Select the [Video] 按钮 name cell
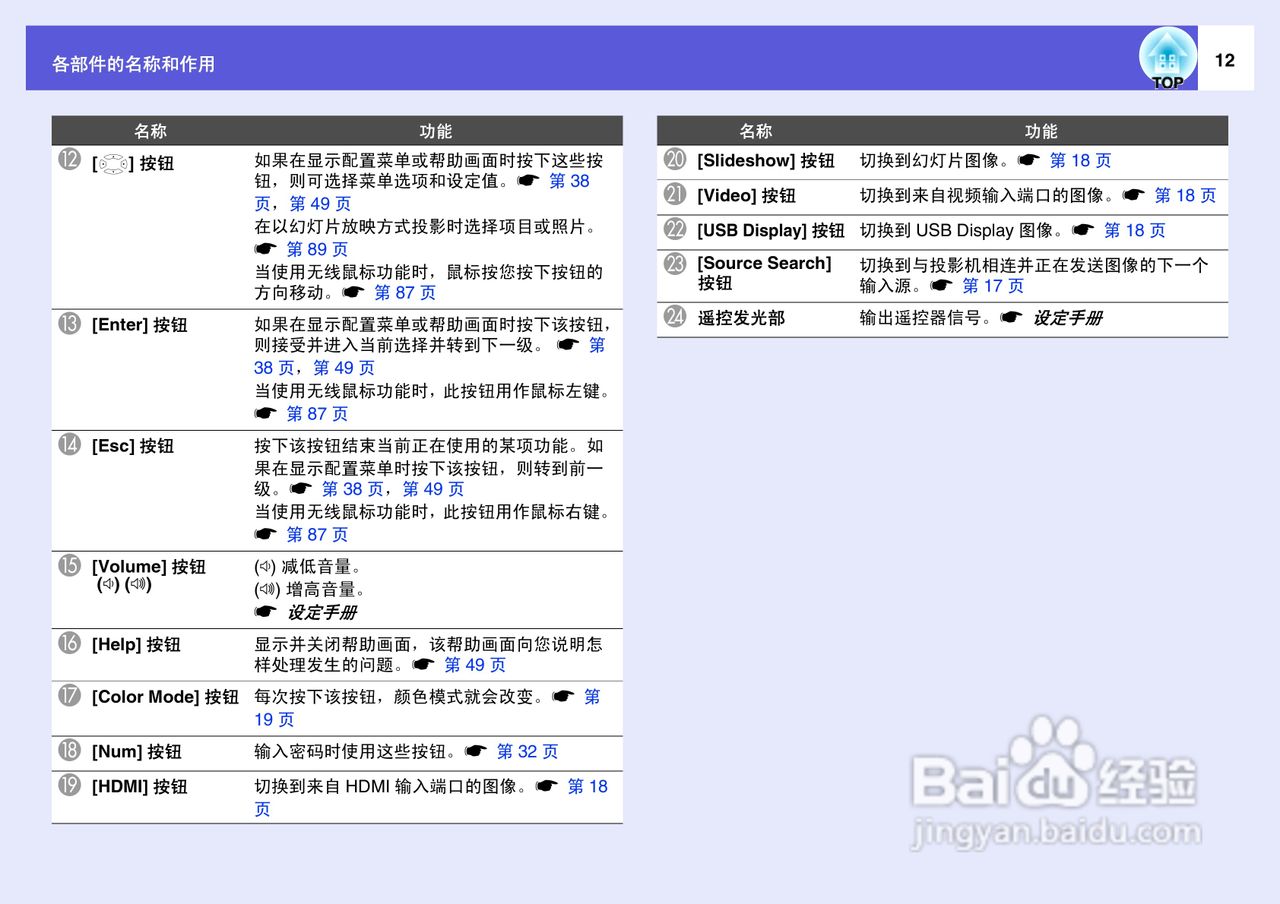Screen dimensions: 1280x904 (746, 195)
